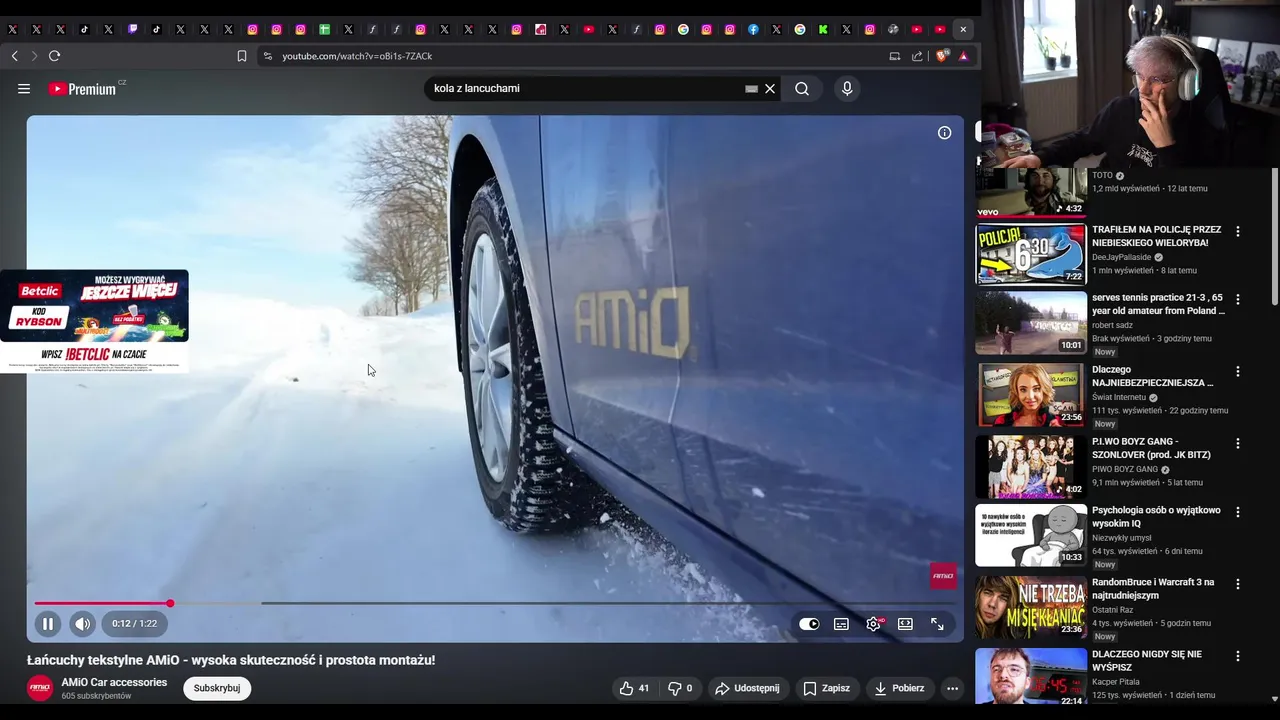Open options for DLACZEGO NIGDY SIĘ NIE video

point(1238,656)
